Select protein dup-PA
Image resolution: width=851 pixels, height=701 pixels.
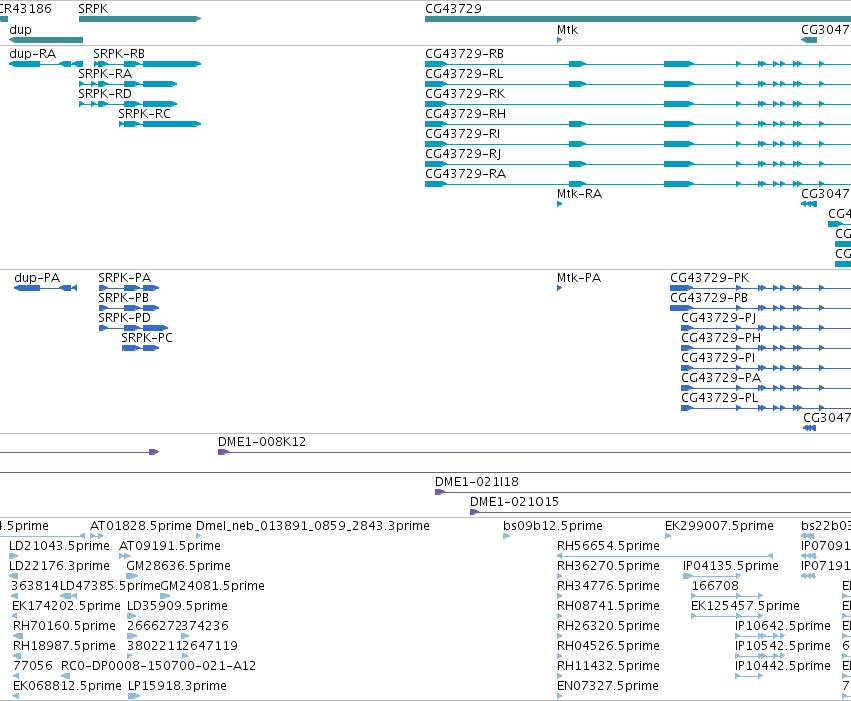37,278
